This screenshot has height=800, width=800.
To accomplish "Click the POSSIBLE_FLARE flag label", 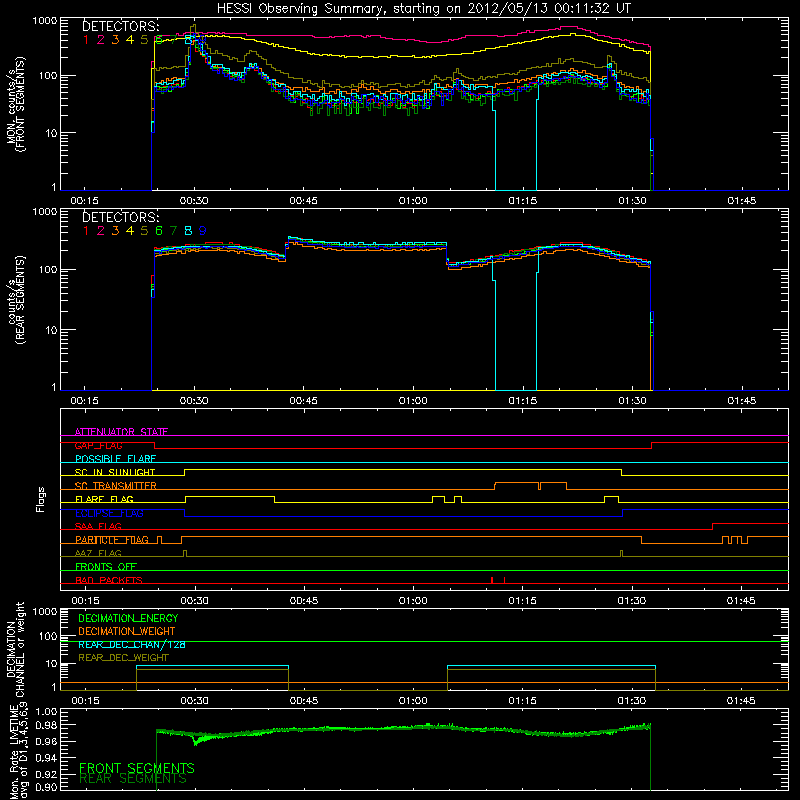I will click(115, 459).
